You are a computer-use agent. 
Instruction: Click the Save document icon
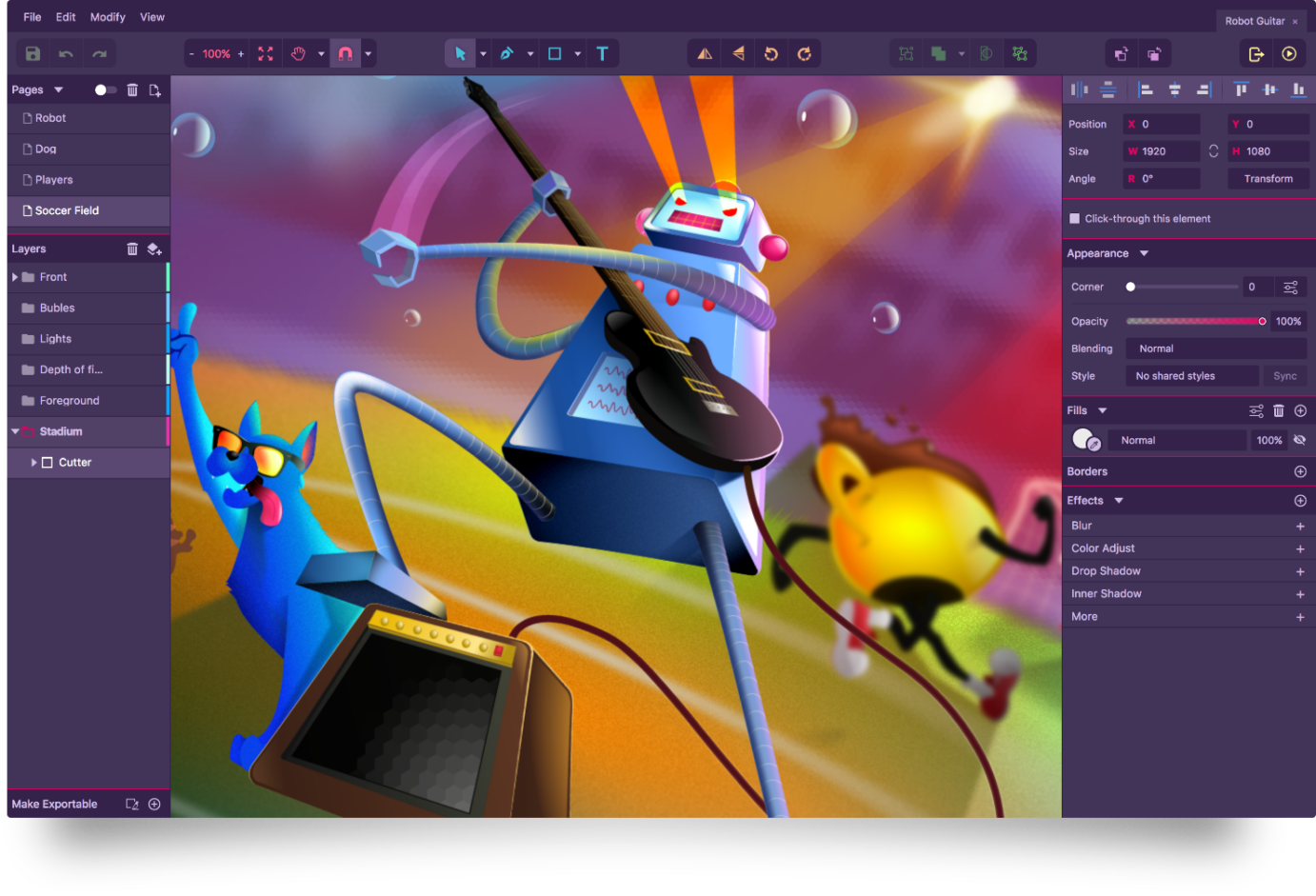click(31, 53)
